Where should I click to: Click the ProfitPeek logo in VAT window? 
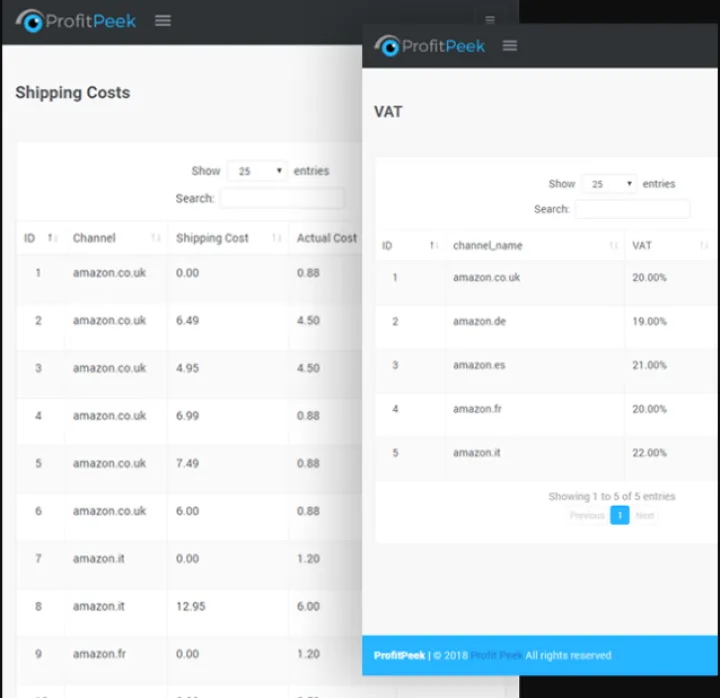(430, 45)
